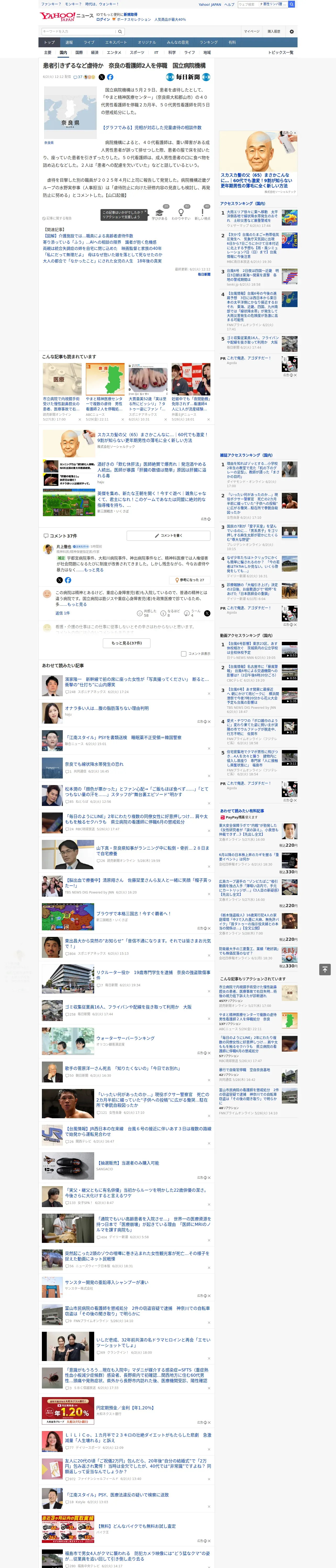Tick the コメント非表示 checkbox

coord(183,654)
